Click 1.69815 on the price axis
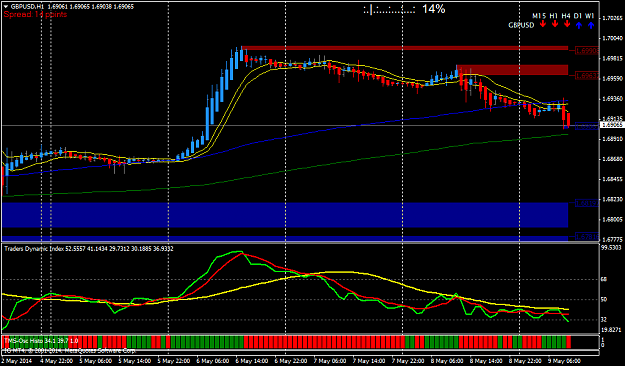The height and width of the screenshot is (366, 625). [x=612, y=58]
